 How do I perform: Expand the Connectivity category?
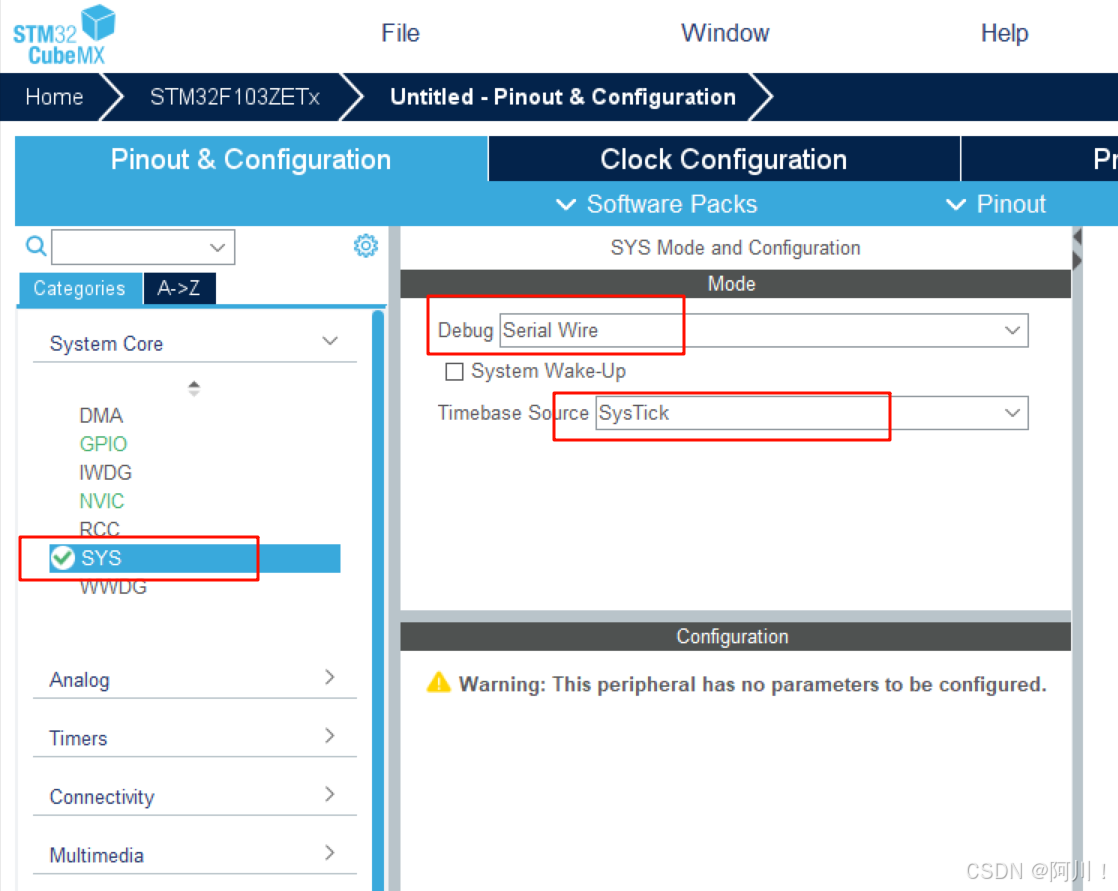[194, 795]
